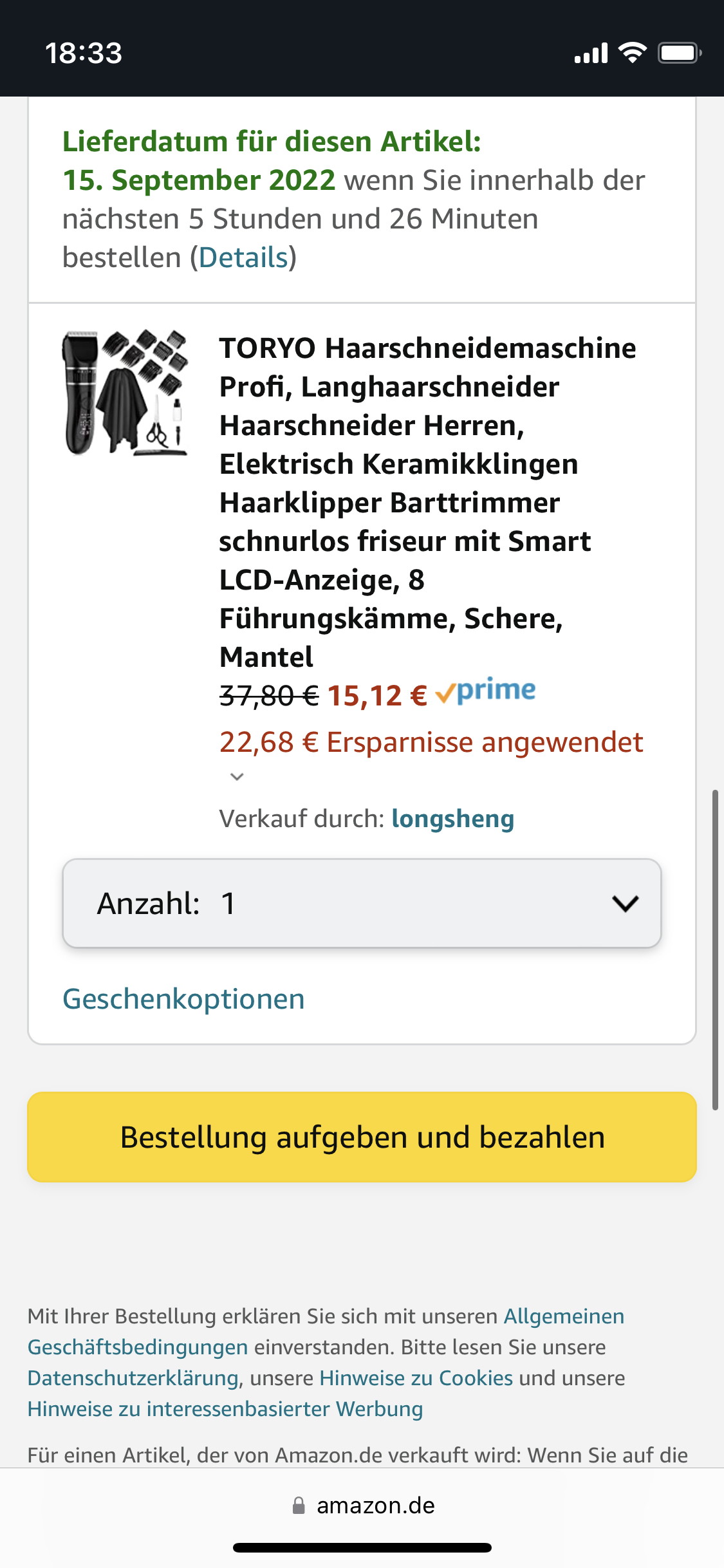Tap the clock showing 18:33

coord(84,53)
